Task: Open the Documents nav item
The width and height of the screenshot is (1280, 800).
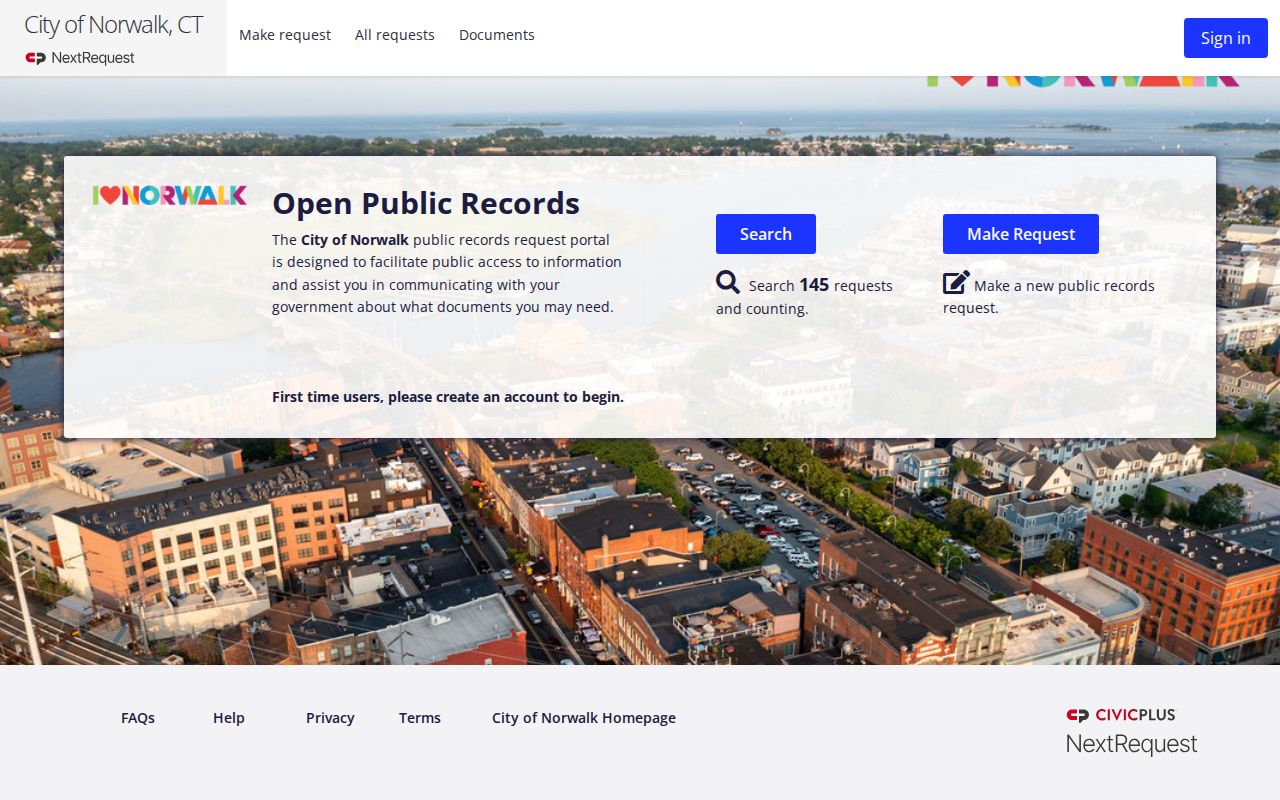Action: click(497, 35)
